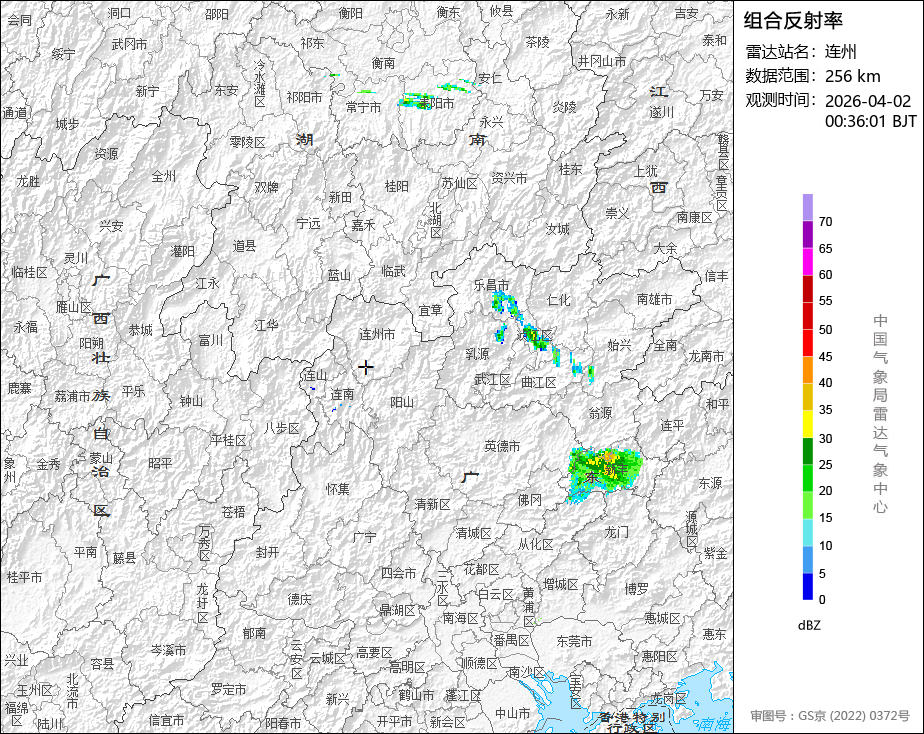Click the dBZ unit label under the legend
Viewport: 924px width, 734px height.
[809, 625]
